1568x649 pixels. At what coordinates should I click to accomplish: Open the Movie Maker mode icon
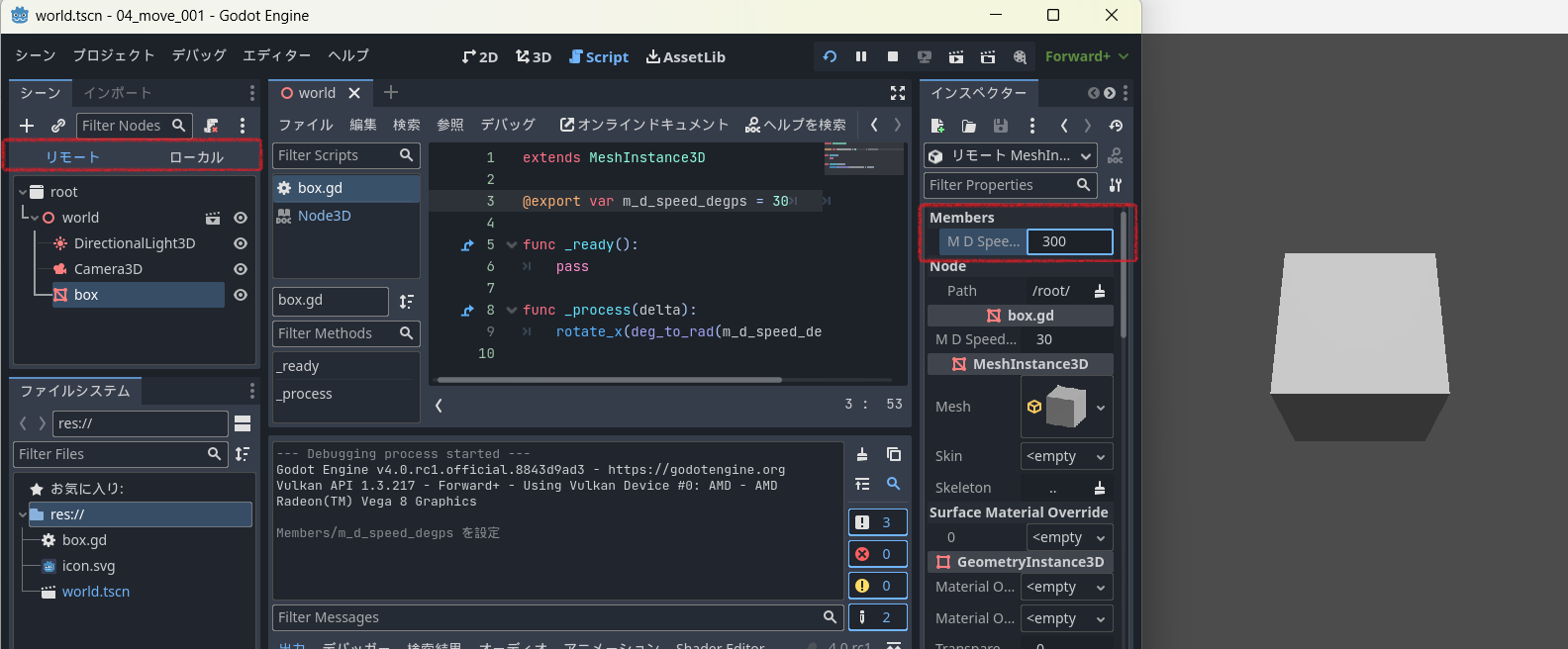[x=1020, y=57]
